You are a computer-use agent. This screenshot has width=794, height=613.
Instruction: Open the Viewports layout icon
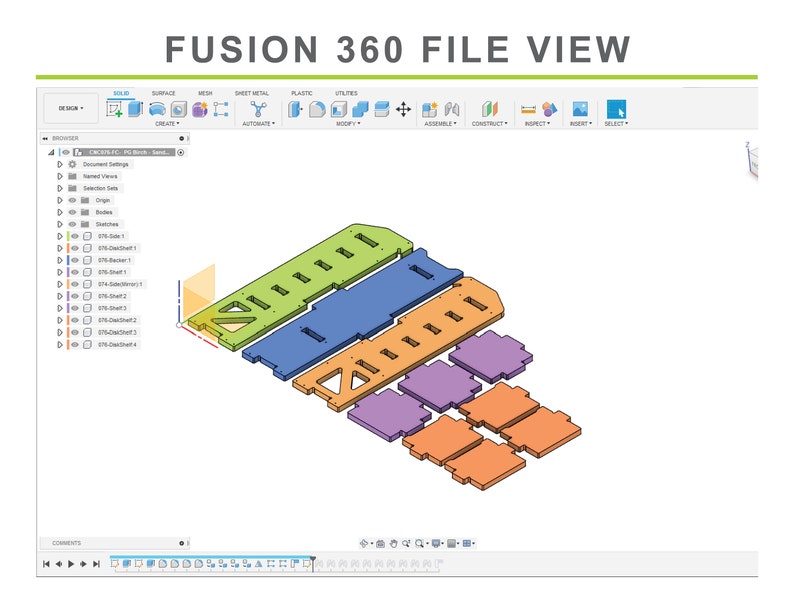[x=467, y=543]
